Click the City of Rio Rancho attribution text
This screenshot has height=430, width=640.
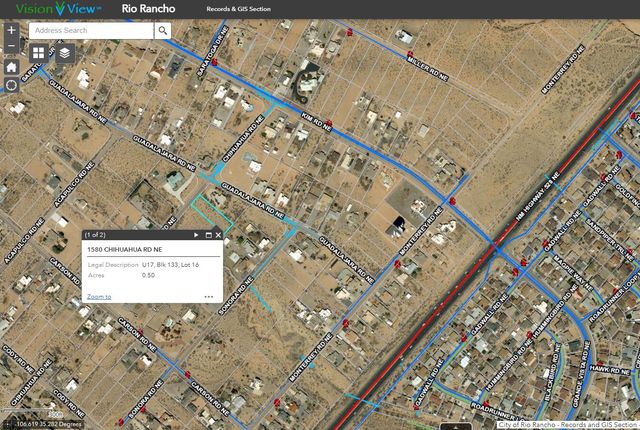point(566,424)
